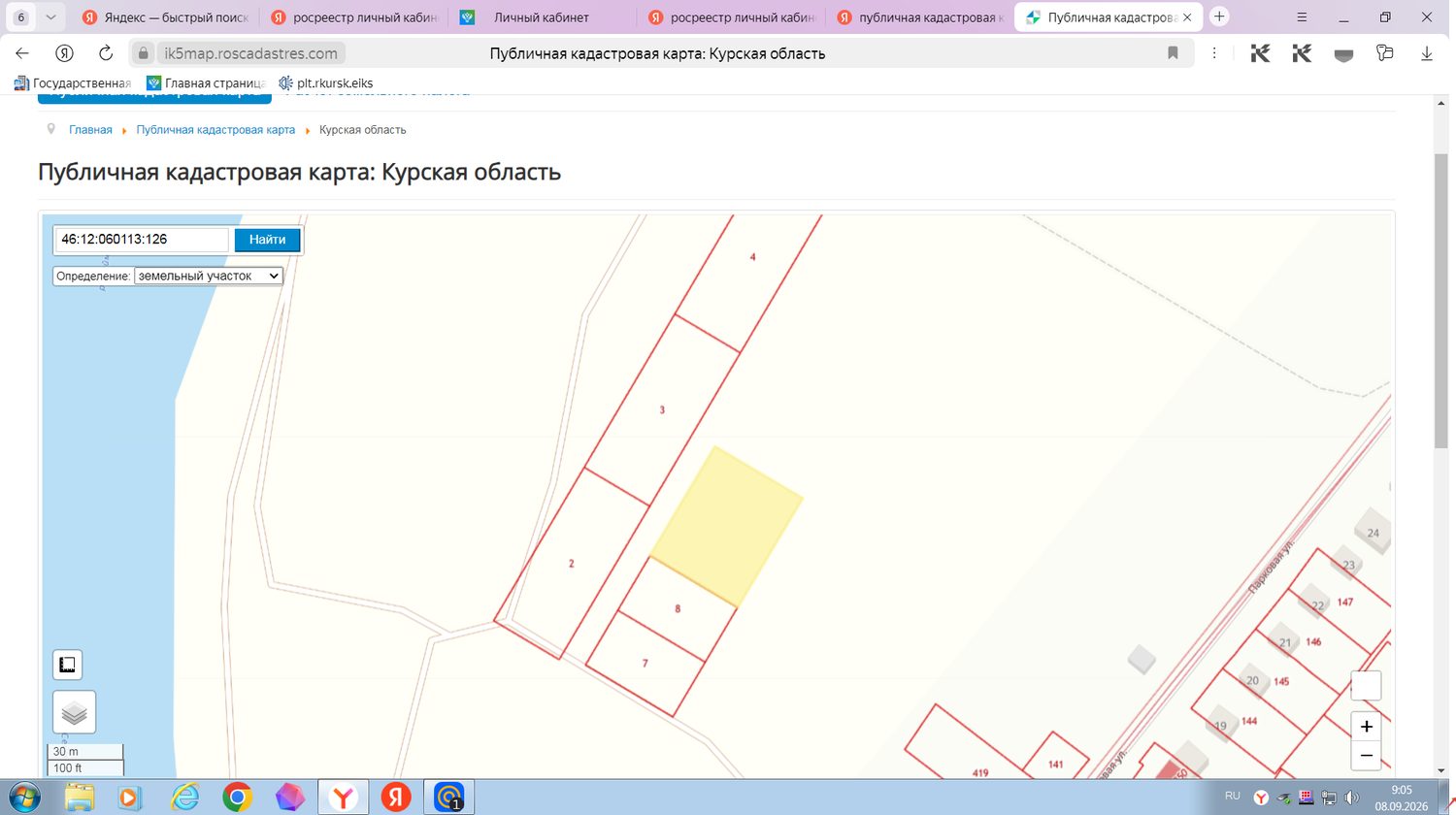Expand the tab groups chevron
The height and width of the screenshot is (815, 1456).
(x=50, y=17)
